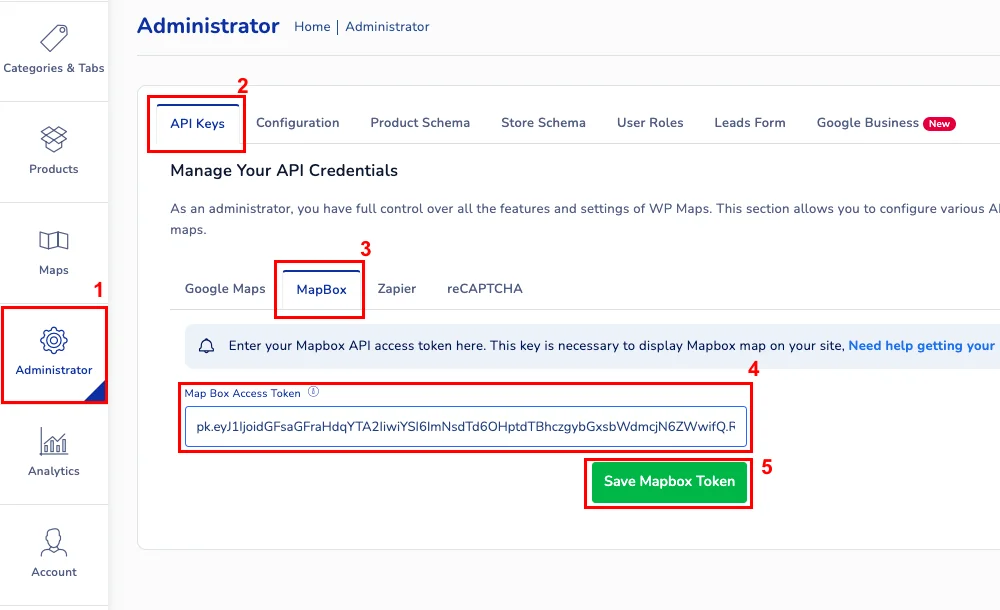This screenshot has height=610, width=1000.
Task: Go to the User Roles tab
Action: tap(650, 123)
